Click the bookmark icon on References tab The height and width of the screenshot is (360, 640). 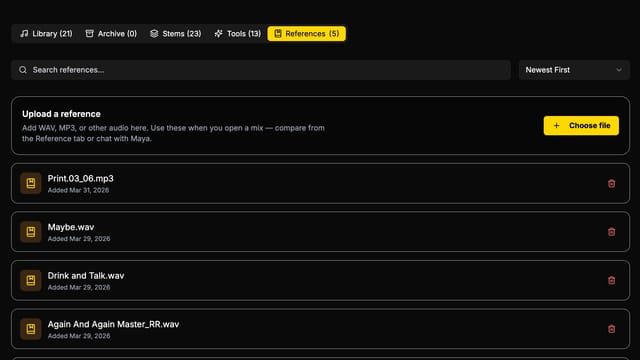point(278,33)
